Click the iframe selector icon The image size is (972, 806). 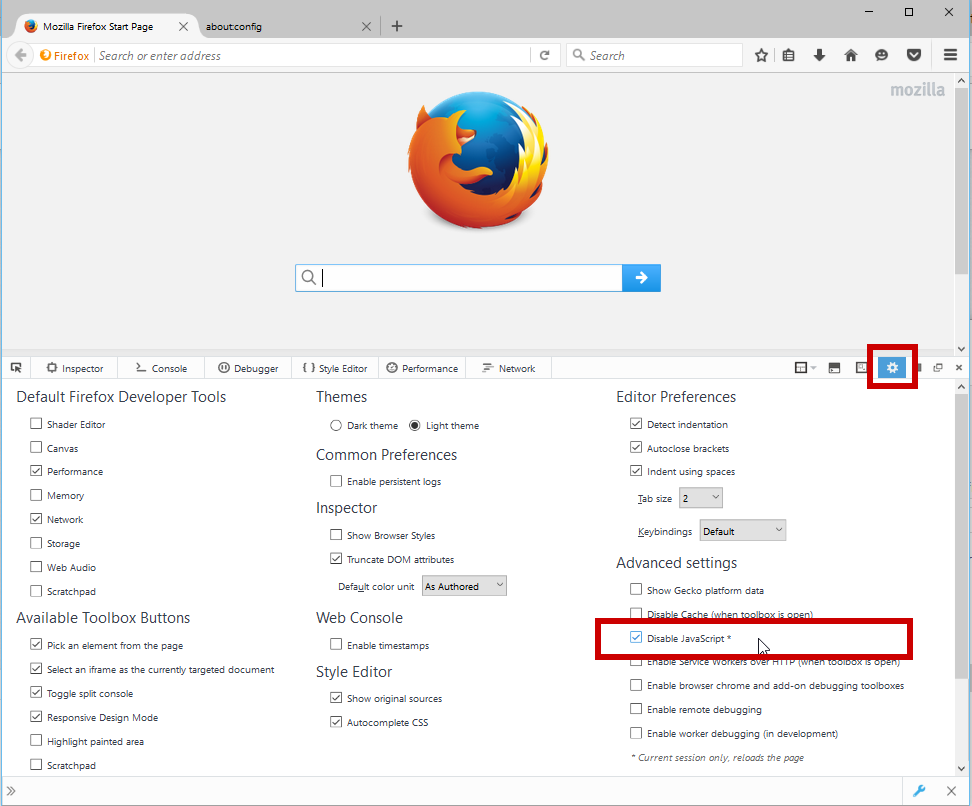(x=805, y=368)
